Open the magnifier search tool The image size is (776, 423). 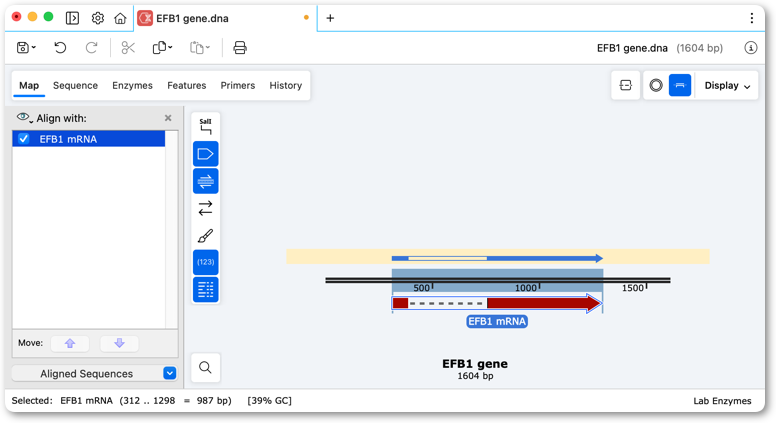(205, 368)
